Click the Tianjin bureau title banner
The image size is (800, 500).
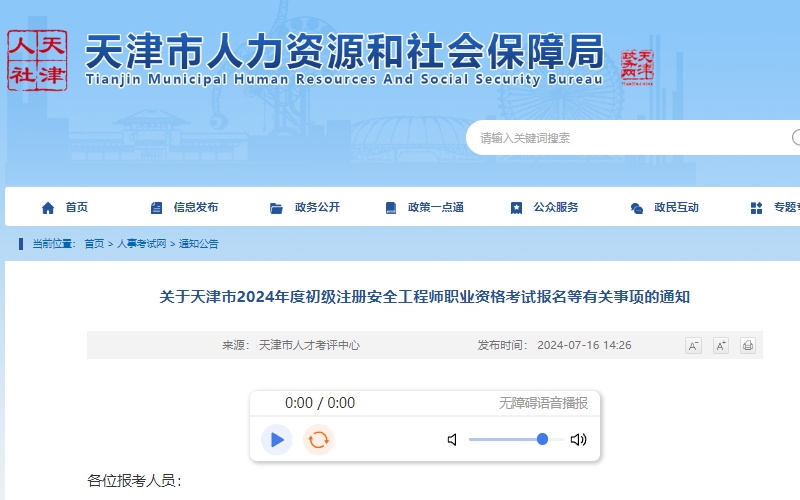345,60
